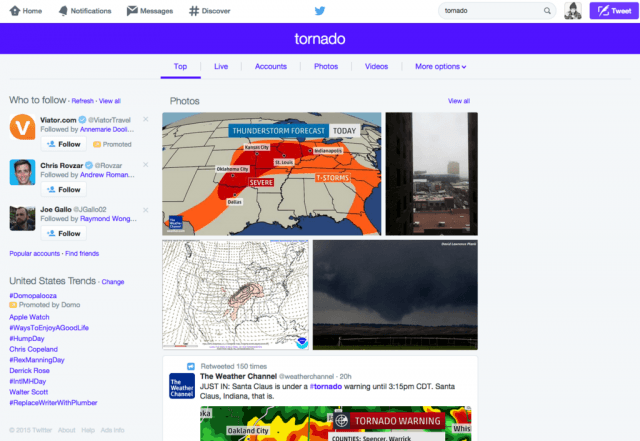Click verified badge next to Chris Rovzar
This screenshot has height=441, width=640.
pyautogui.click(x=89, y=165)
